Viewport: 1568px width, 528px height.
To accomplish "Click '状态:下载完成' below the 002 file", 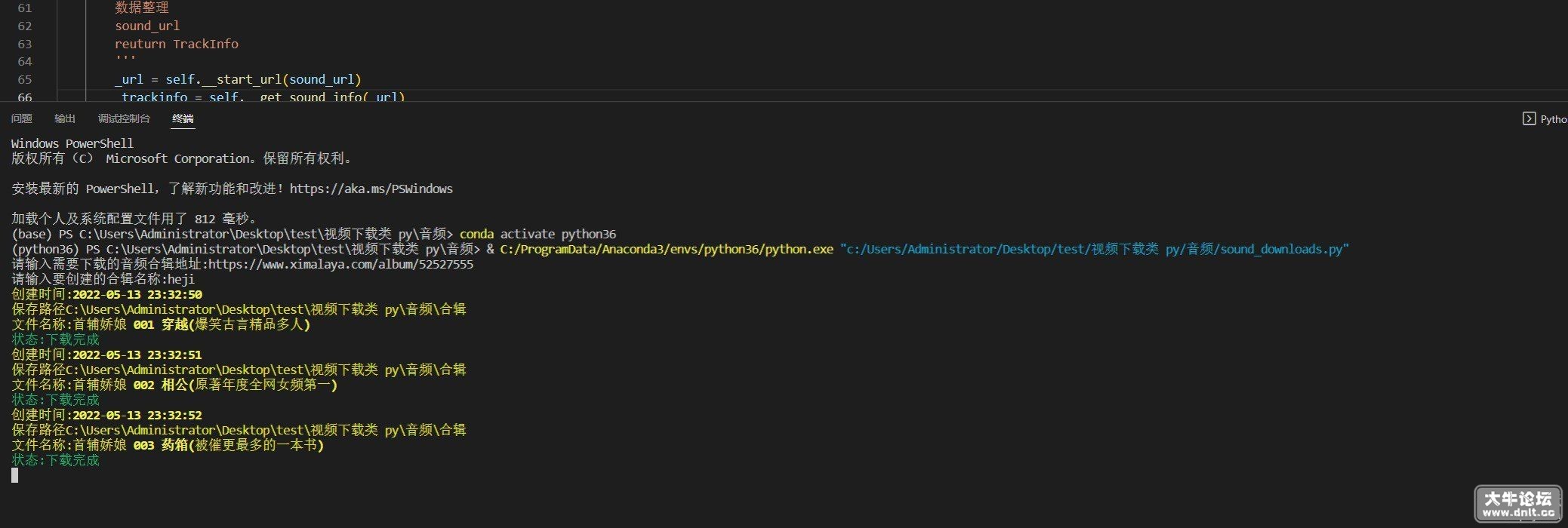I will [55, 400].
